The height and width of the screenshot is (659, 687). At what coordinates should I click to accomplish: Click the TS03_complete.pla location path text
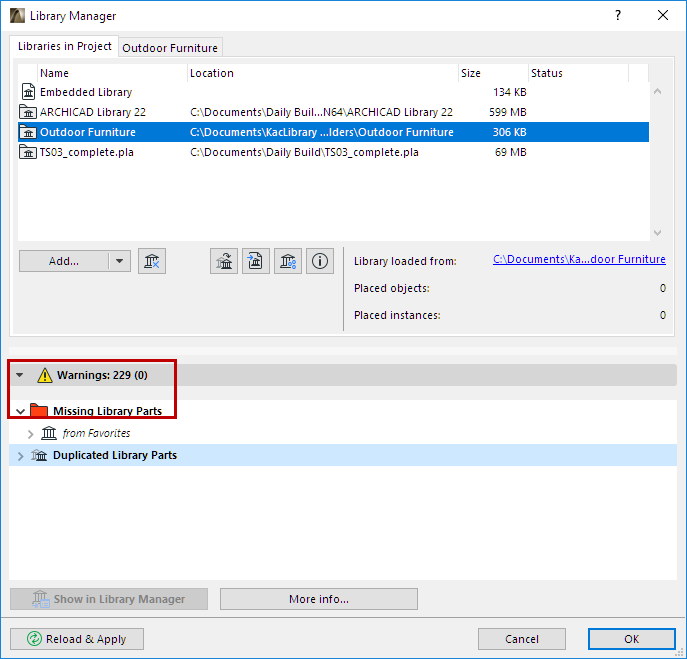coord(305,152)
